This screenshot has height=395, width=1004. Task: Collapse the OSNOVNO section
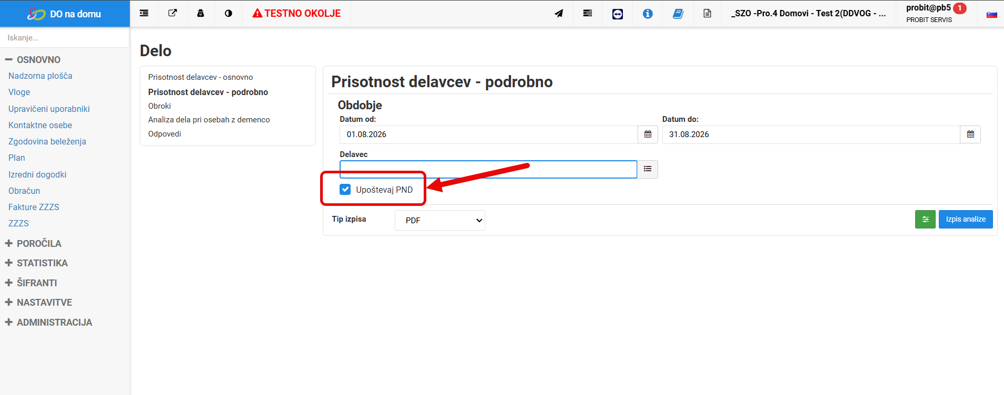click(33, 60)
